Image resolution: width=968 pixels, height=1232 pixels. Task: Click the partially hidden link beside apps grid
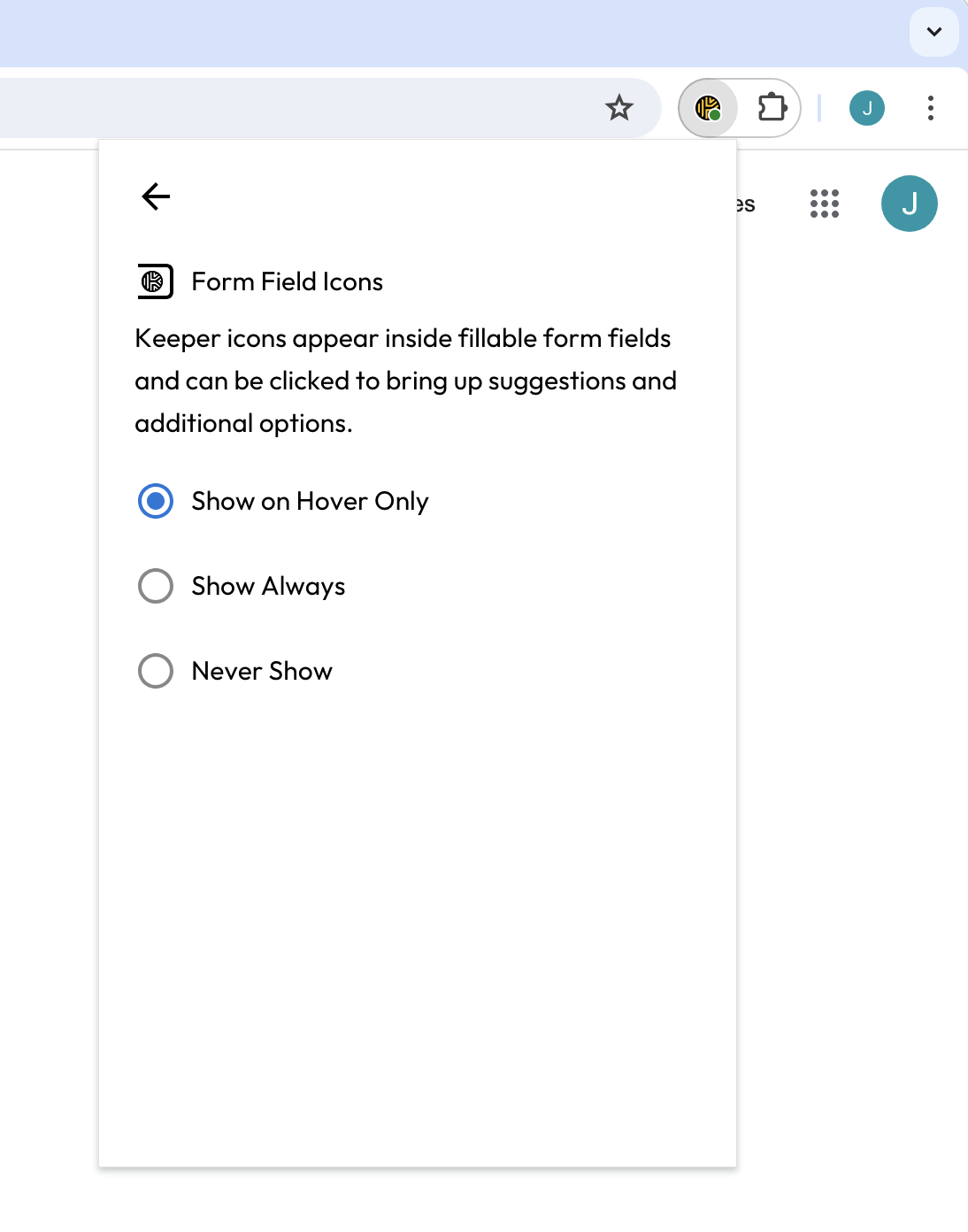coord(746,204)
